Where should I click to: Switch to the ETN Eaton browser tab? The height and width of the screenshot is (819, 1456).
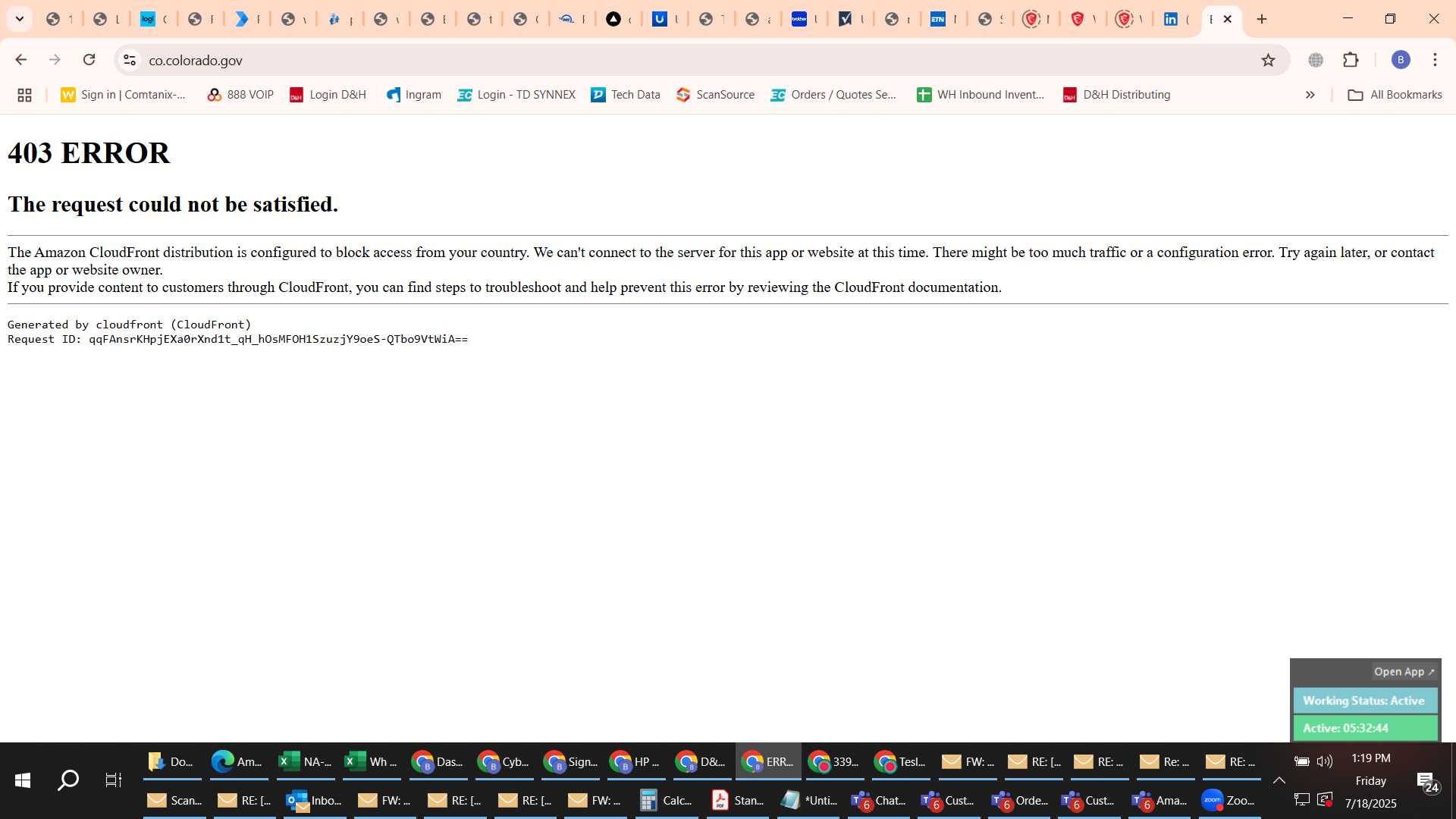[x=943, y=19]
